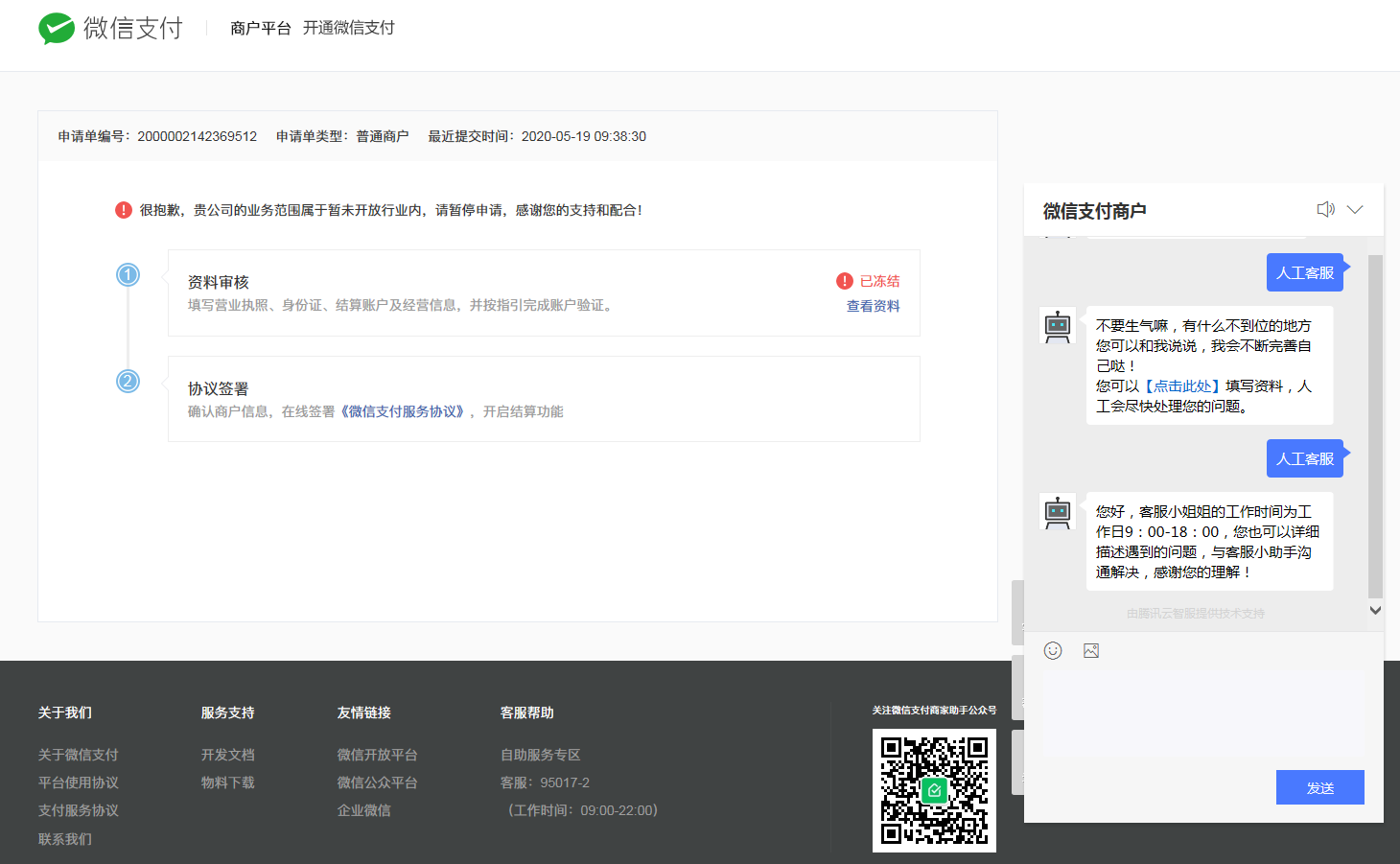This screenshot has height=864, width=1400.
Task: Click the 服务支持 footer heading
Action: 228,712
